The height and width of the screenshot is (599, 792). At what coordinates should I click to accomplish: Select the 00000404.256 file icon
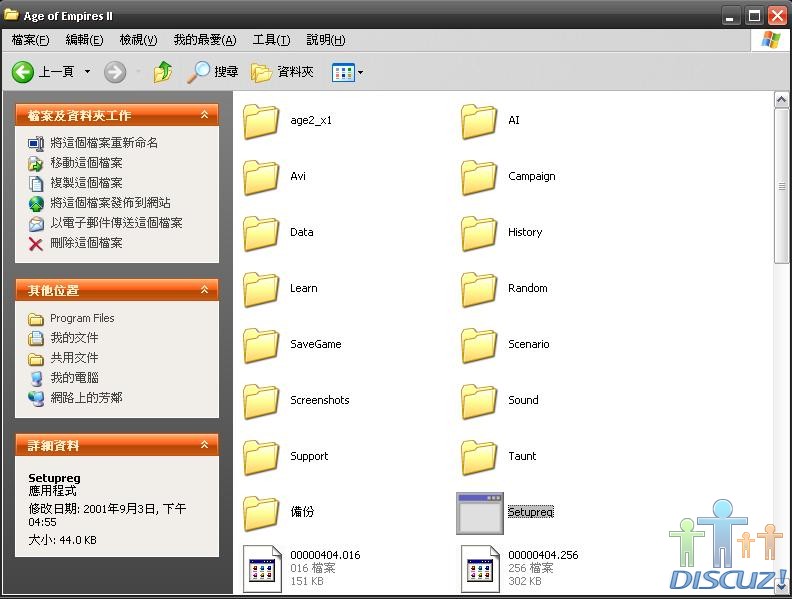click(x=480, y=569)
